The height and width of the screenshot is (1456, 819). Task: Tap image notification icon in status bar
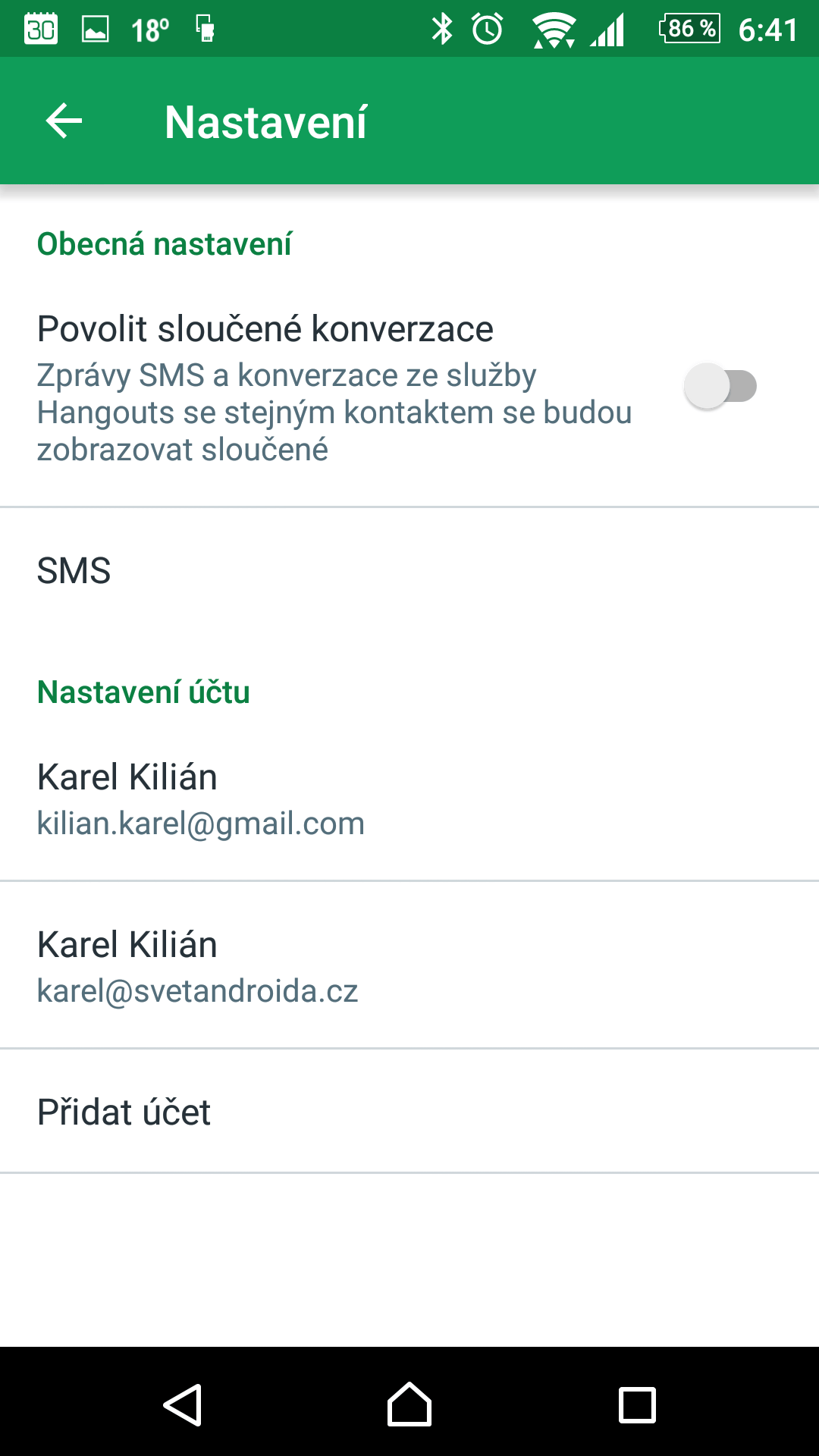[96, 30]
